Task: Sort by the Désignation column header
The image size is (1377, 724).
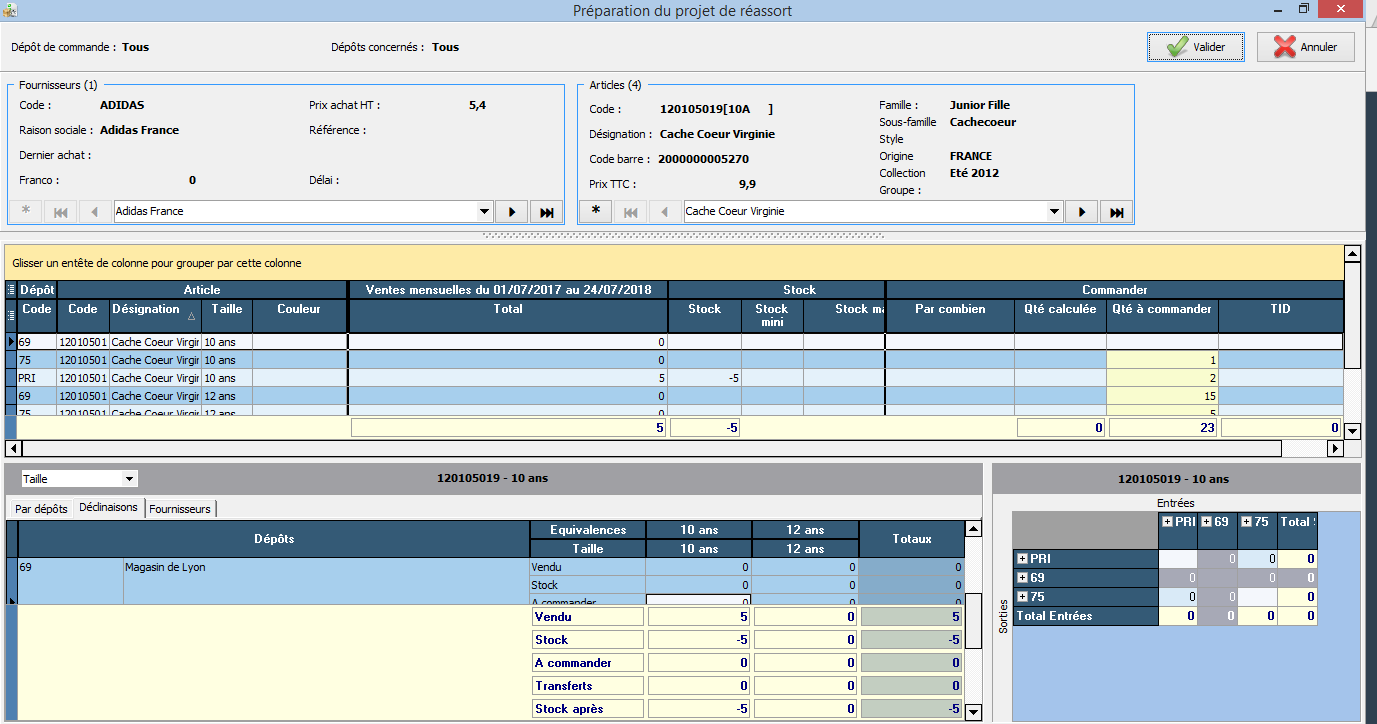Action: (x=146, y=310)
